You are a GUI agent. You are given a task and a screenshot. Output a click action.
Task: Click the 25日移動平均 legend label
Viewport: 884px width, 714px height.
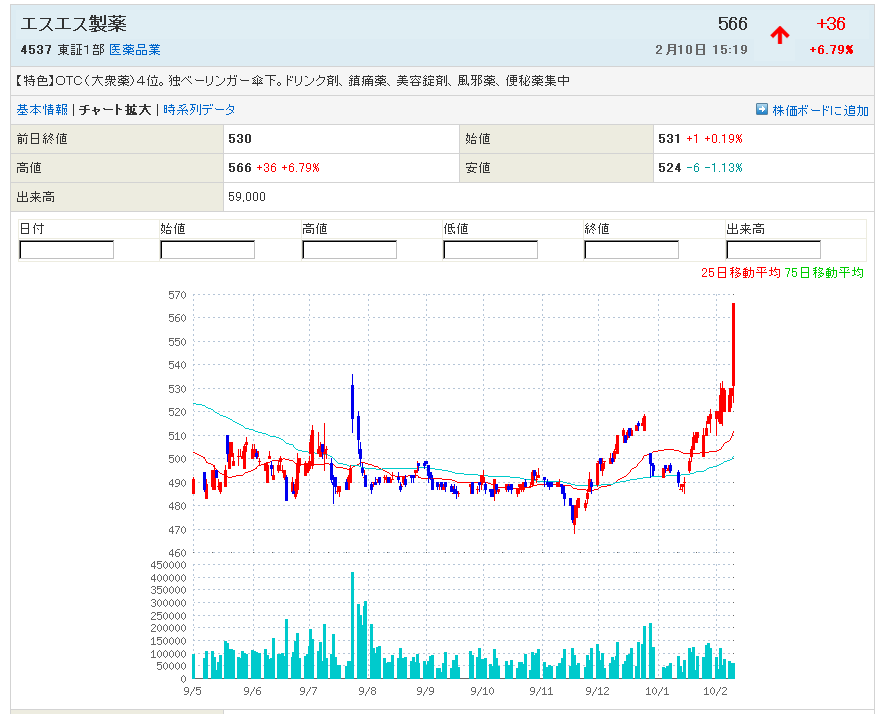741,272
